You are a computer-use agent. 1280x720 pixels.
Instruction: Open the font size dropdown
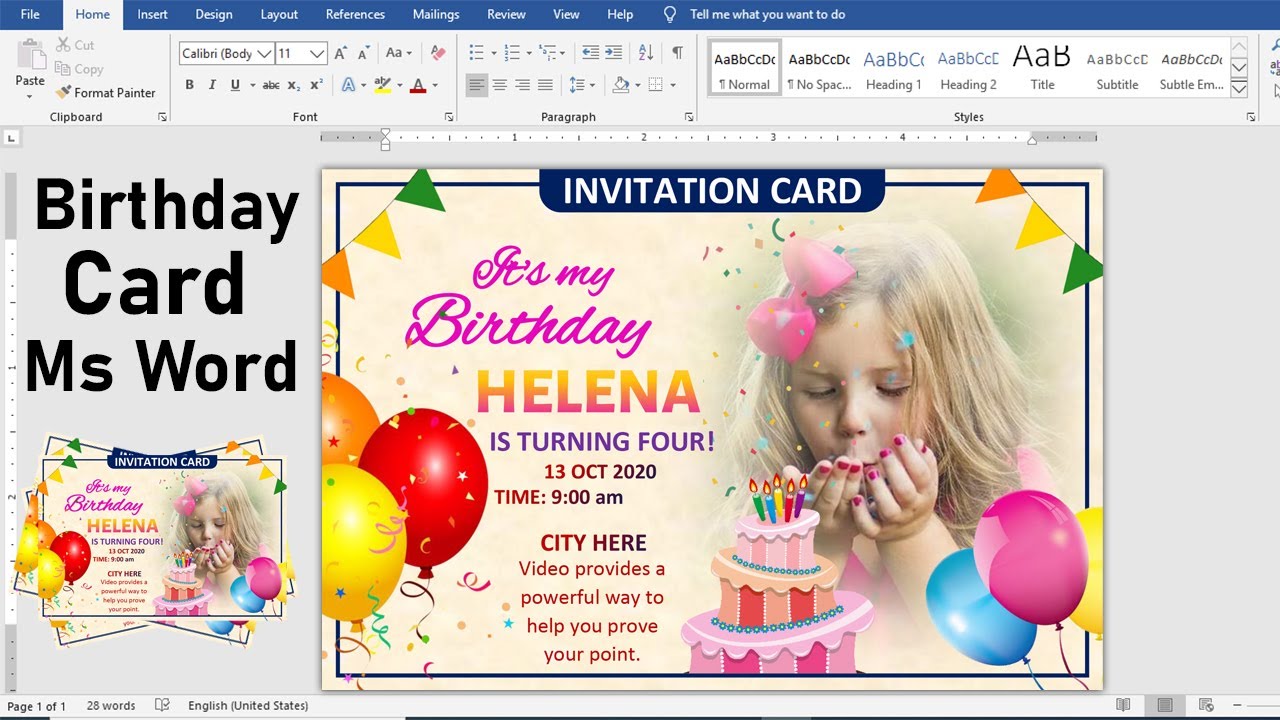coord(318,53)
